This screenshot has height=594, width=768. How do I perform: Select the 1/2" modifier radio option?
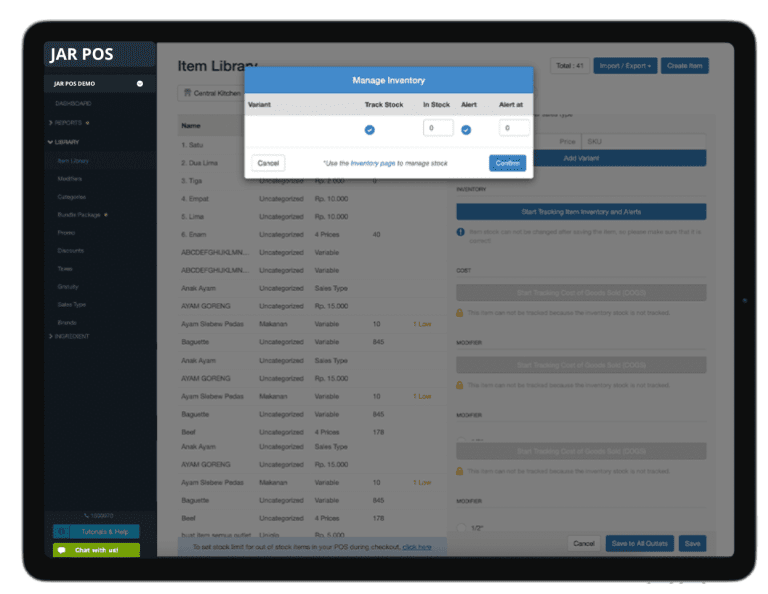(462, 528)
